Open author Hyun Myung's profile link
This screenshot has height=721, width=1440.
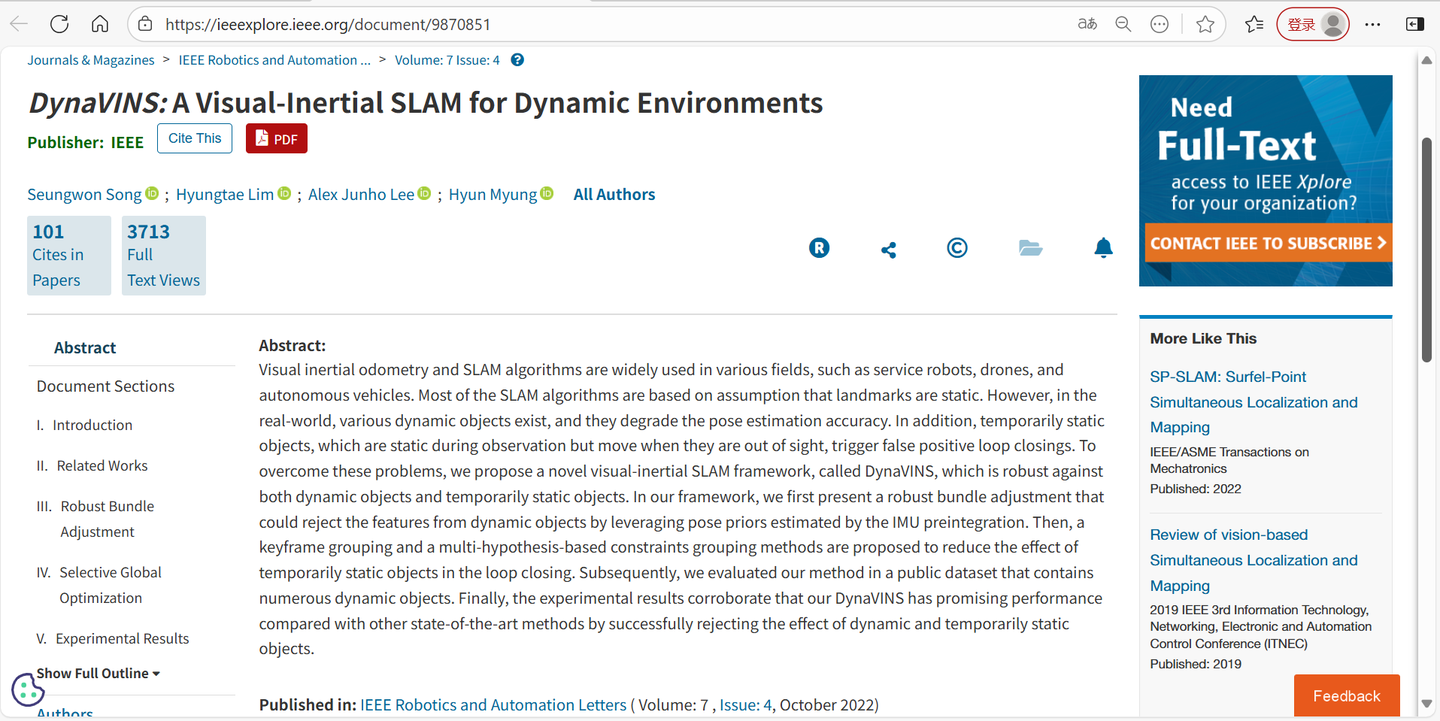(x=493, y=194)
